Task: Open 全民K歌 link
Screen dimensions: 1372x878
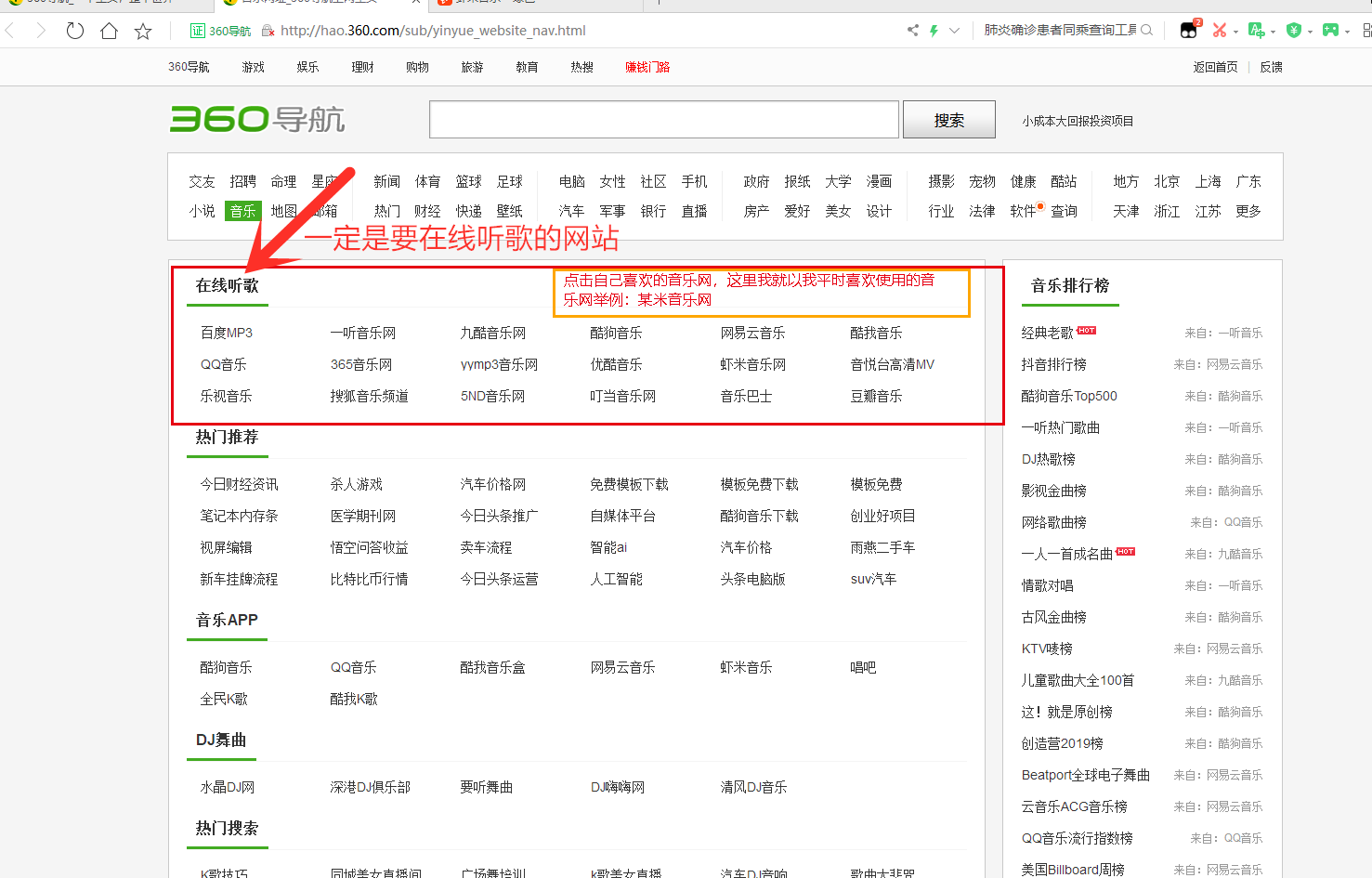Action: (224, 699)
